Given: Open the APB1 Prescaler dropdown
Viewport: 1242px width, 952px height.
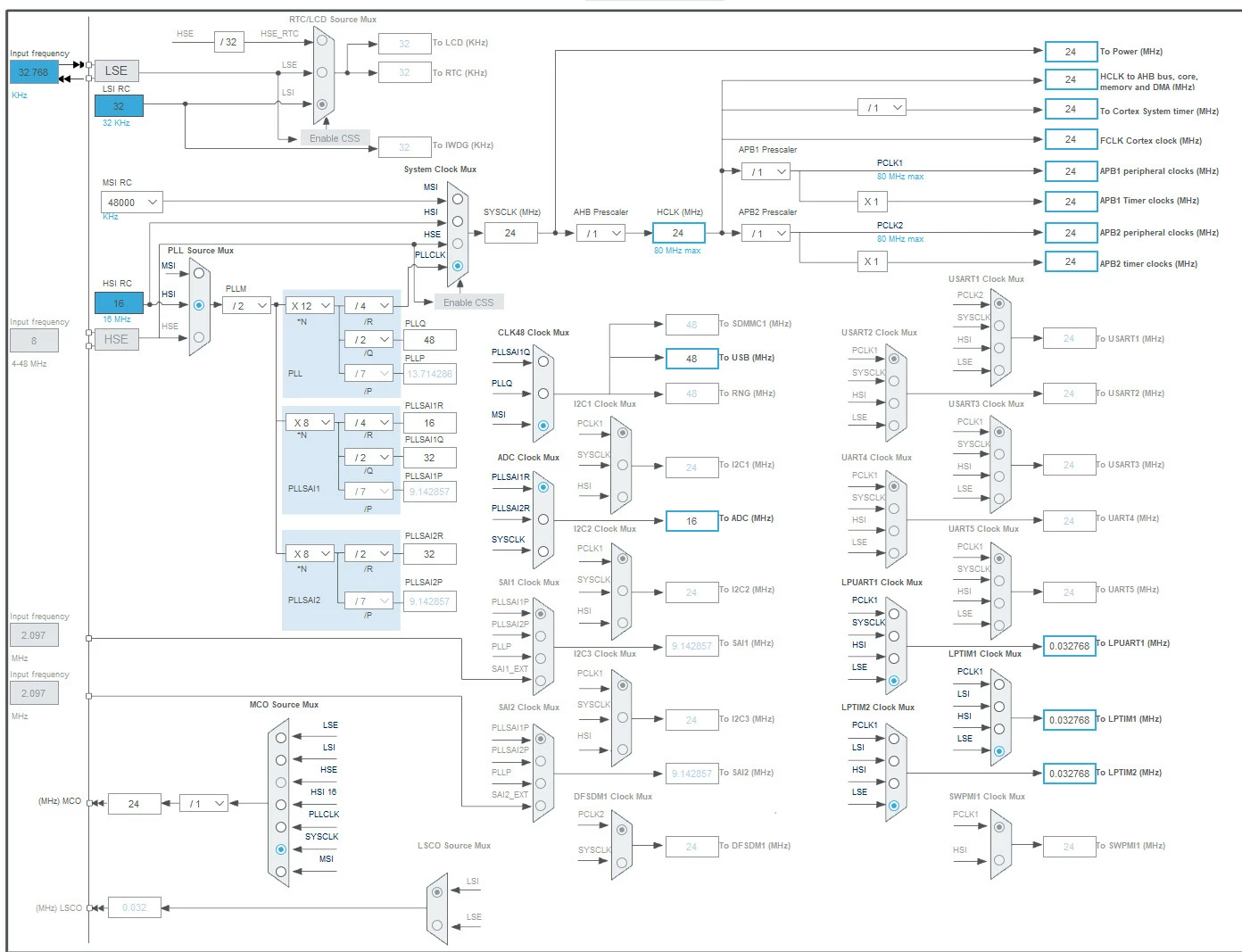Looking at the screenshot, I should point(766,171).
